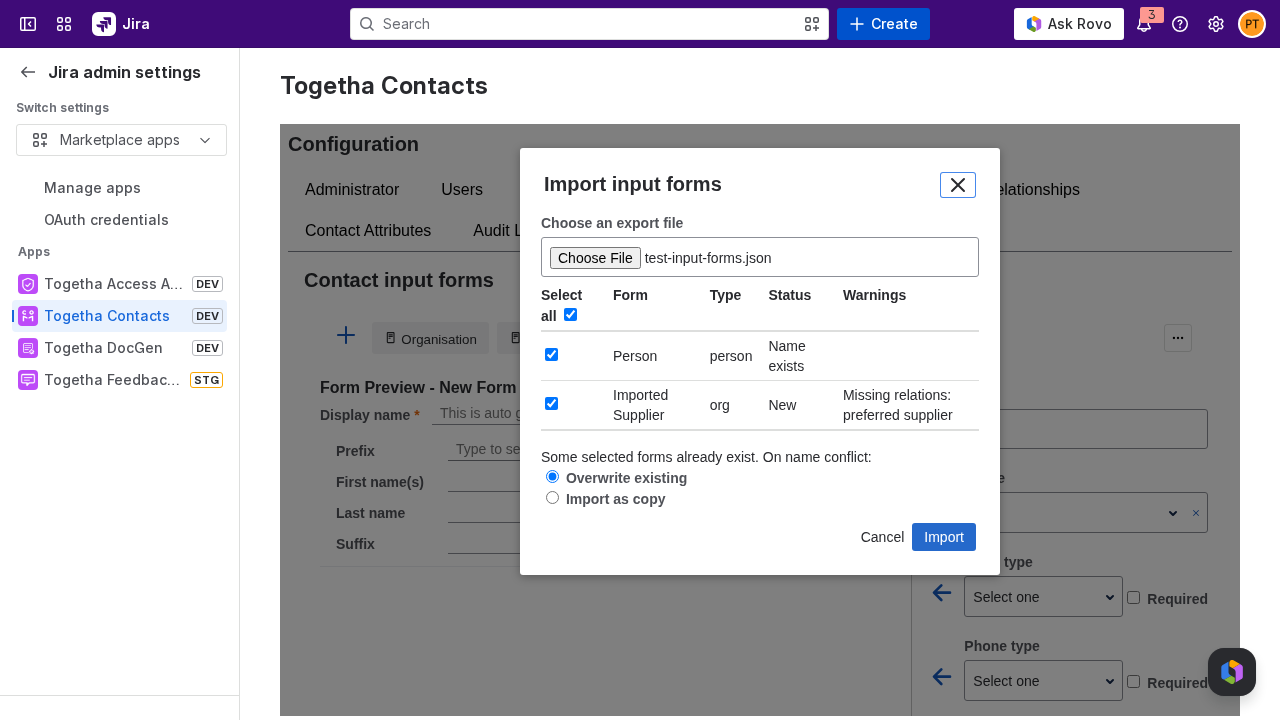
Task: Click Choose File to pick export file
Action: (595, 258)
